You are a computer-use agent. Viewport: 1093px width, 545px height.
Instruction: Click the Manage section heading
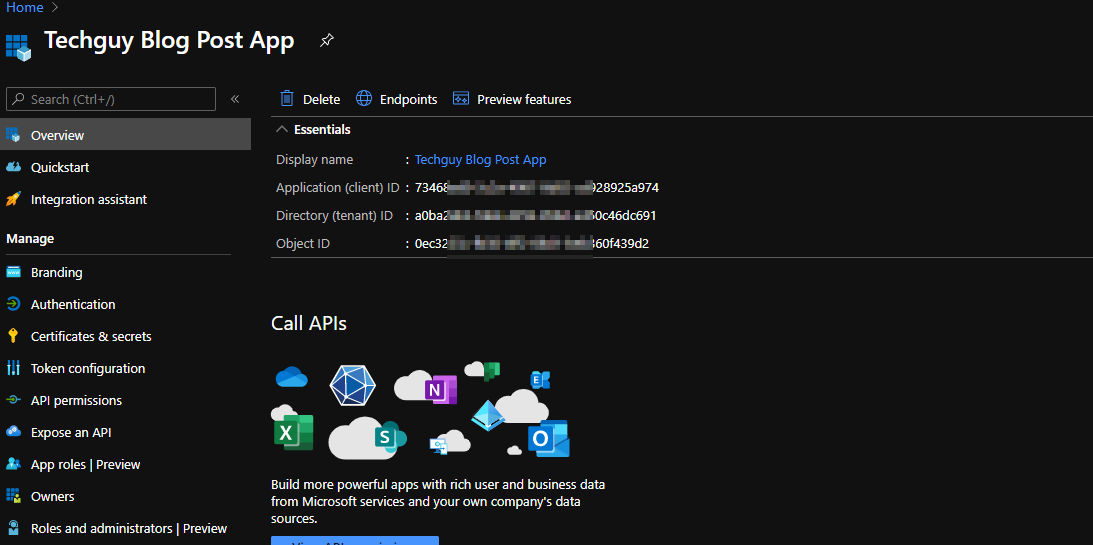tap(30, 239)
